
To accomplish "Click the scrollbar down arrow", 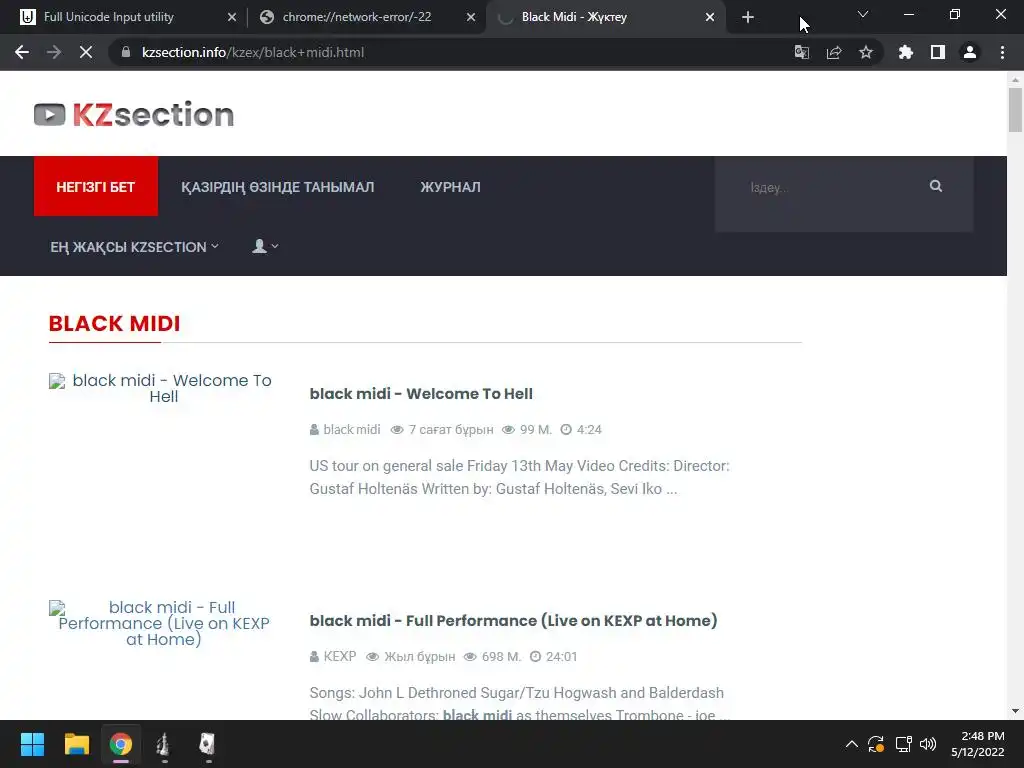I will pos(1015,711).
